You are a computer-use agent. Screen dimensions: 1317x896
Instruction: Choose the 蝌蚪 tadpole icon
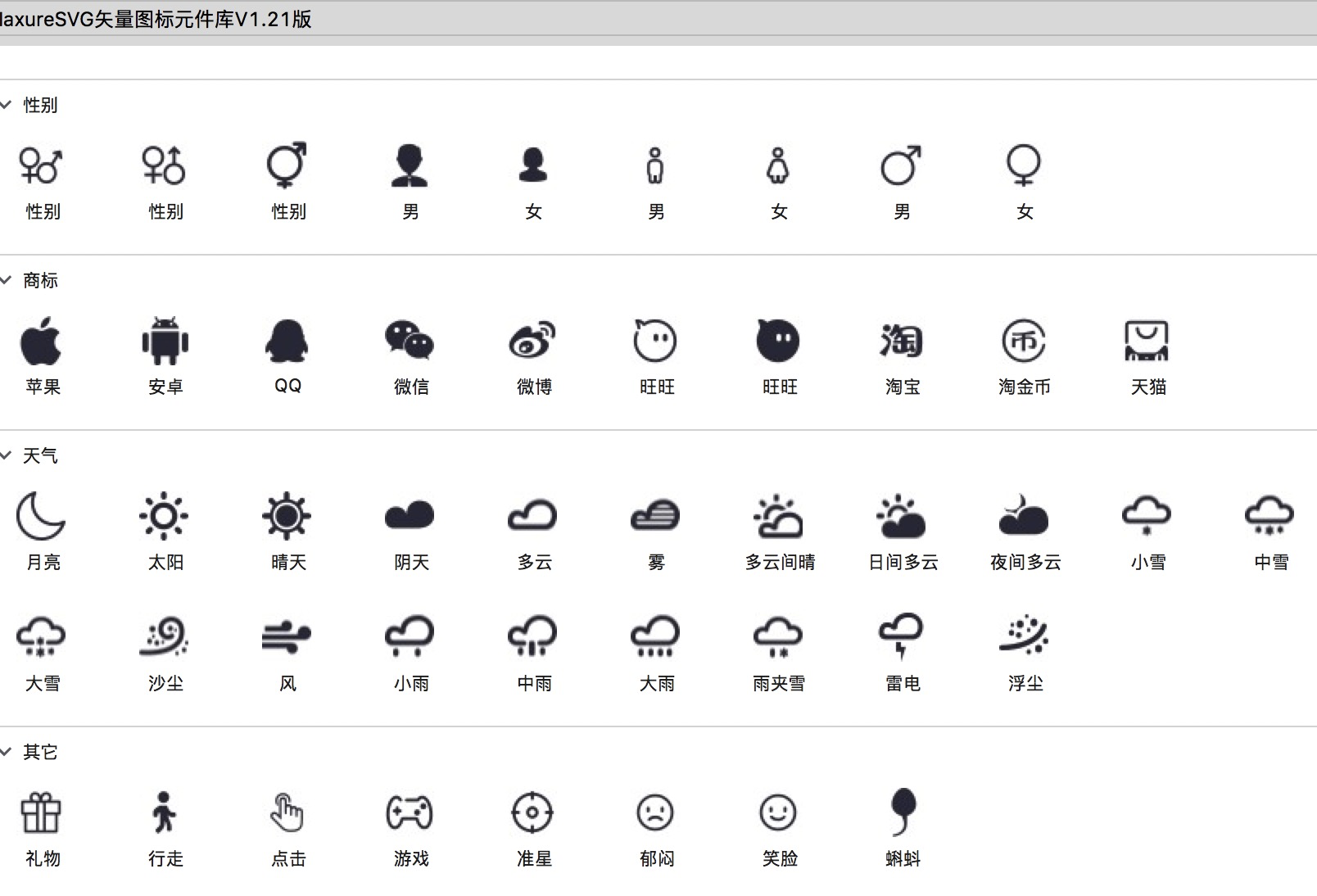[902, 812]
